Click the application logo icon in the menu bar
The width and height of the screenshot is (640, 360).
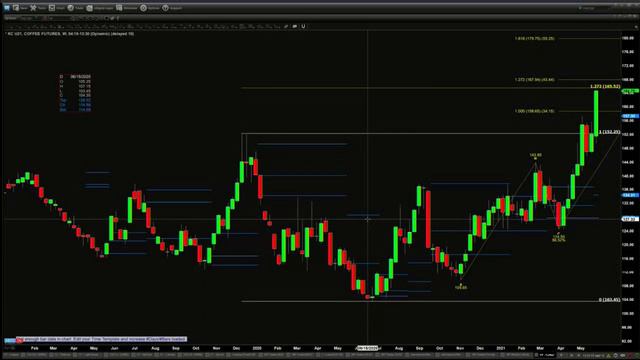point(7,8)
